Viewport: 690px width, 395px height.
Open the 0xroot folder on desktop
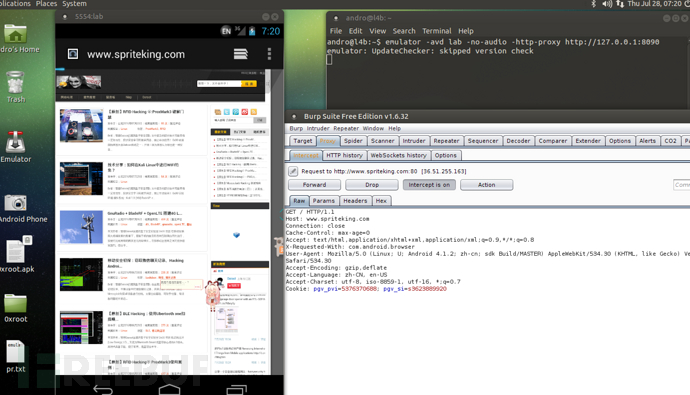tap(15, 303)
